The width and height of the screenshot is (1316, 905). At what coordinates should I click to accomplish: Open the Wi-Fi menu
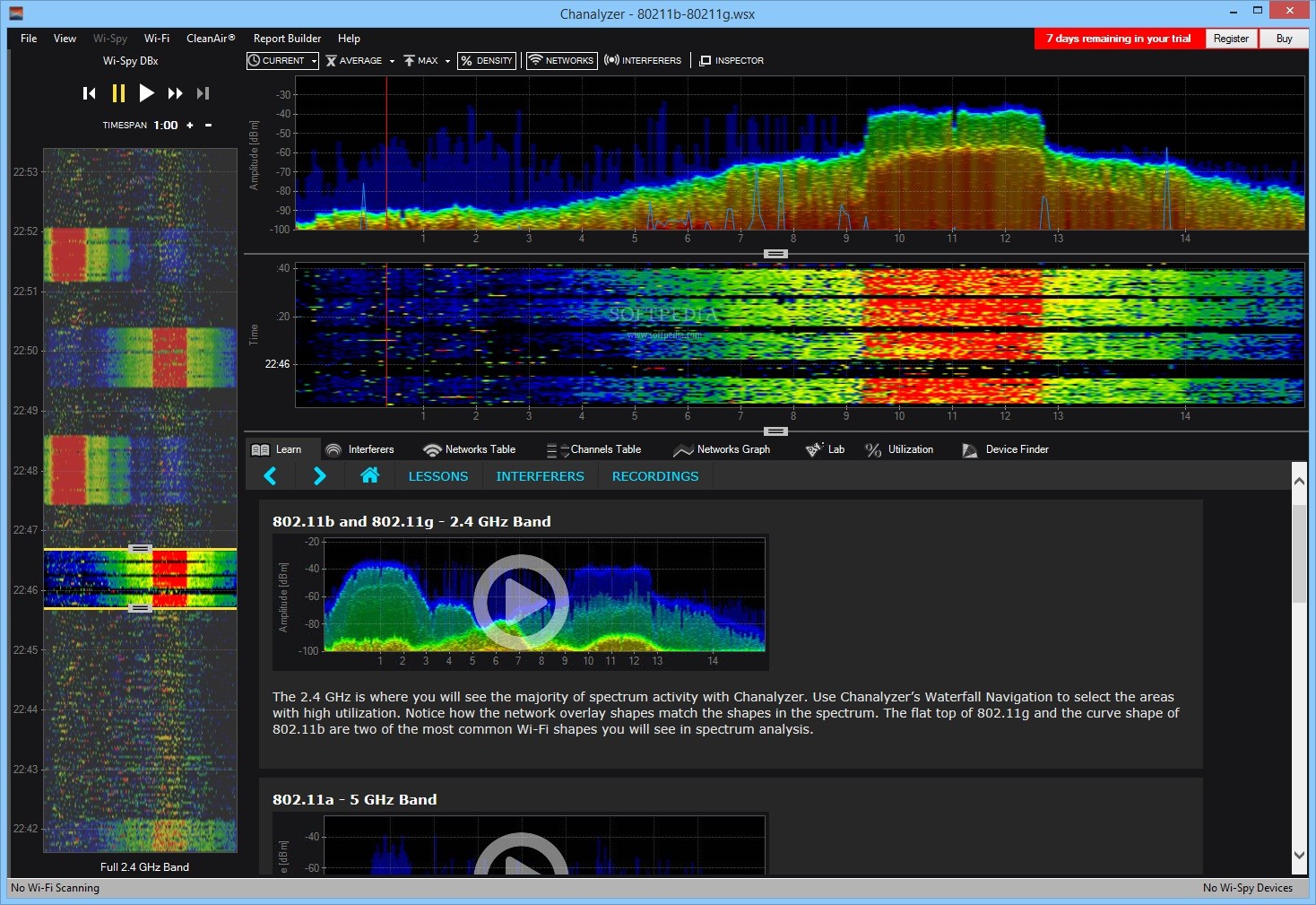click(157, 39)
